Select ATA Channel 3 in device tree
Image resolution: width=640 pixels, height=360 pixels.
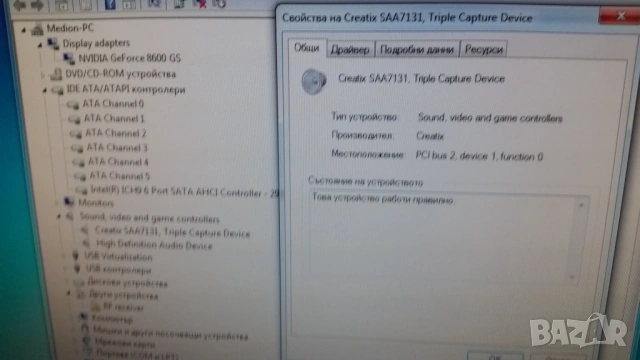(x=117, y=147)
